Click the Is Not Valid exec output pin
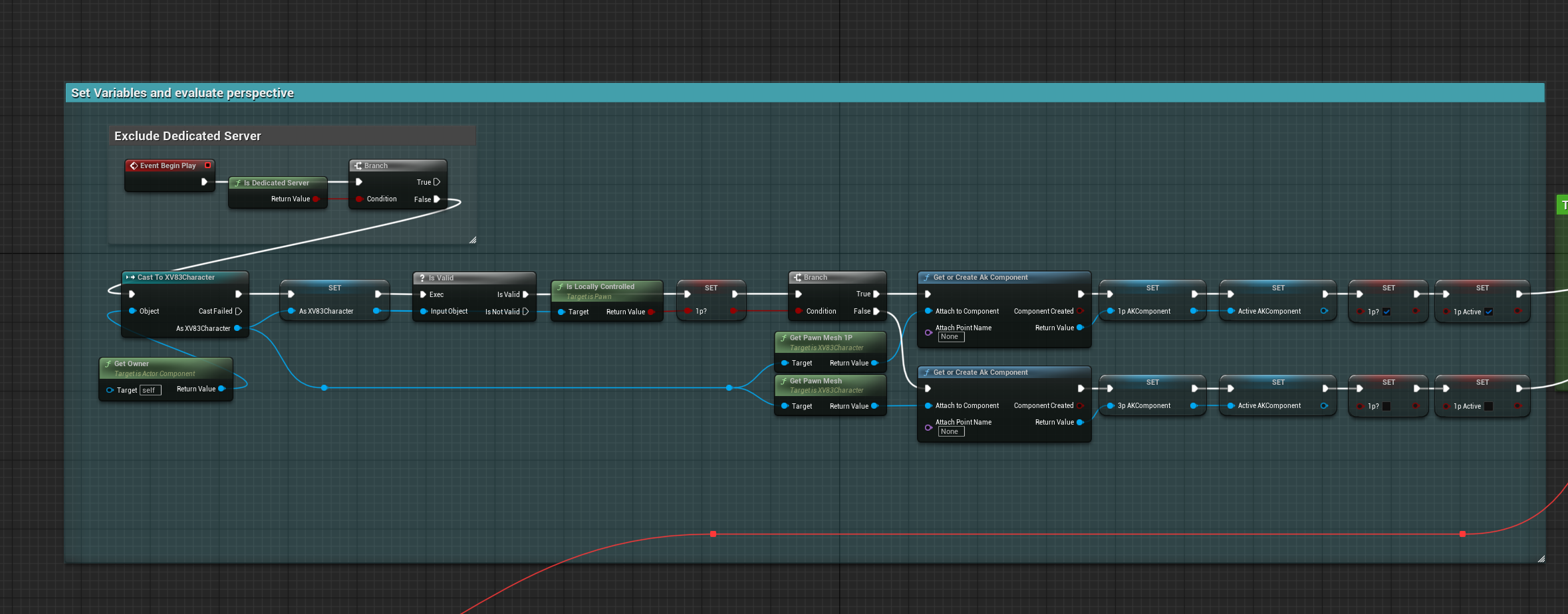The width and height of the screenshot is (1568, 614). (526, 312)
